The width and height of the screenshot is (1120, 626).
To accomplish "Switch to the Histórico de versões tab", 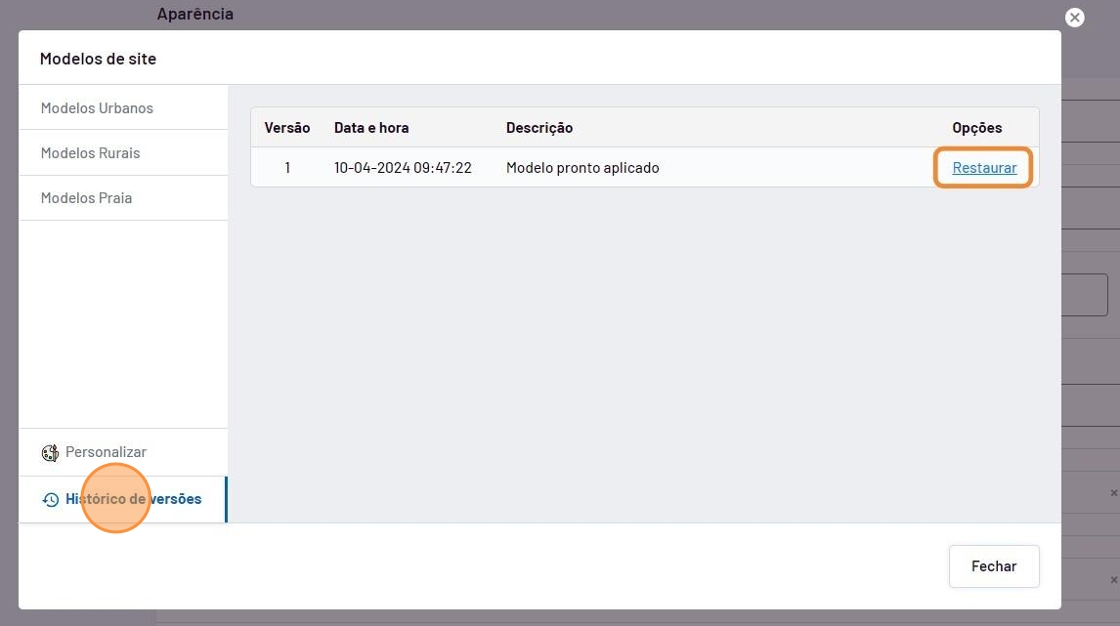I will (133, 499).
